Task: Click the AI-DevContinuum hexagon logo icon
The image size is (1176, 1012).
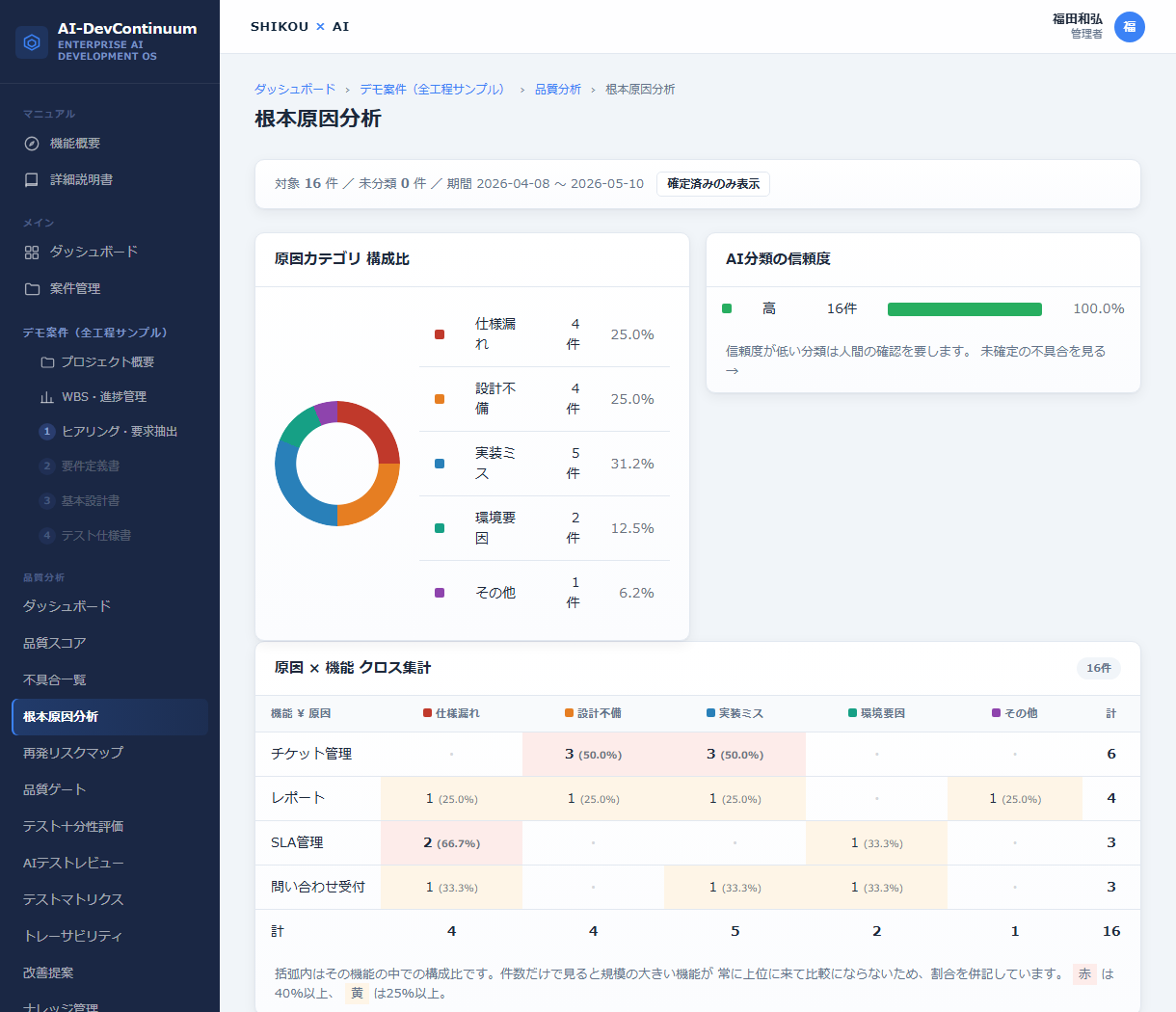Action: coord(32,42)
